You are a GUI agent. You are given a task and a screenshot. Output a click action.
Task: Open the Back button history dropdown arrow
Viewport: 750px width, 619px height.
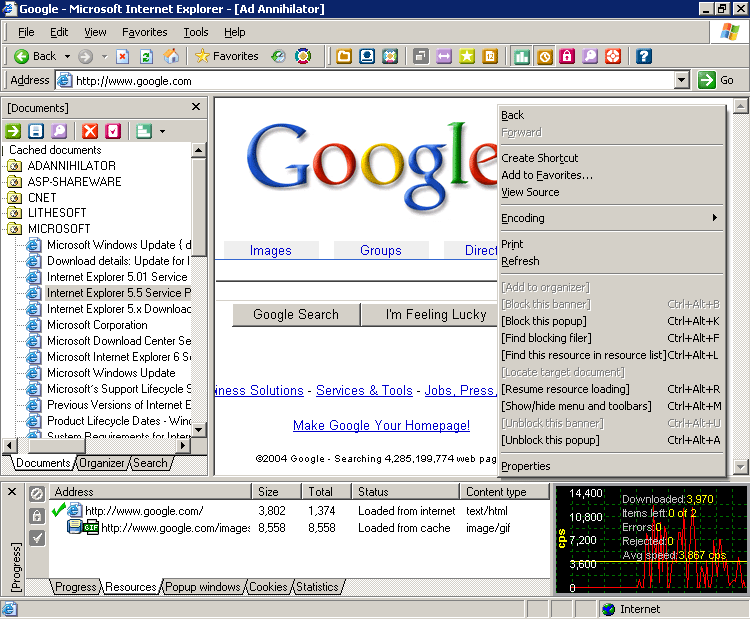pyautogui.click(x=67, y=56)
